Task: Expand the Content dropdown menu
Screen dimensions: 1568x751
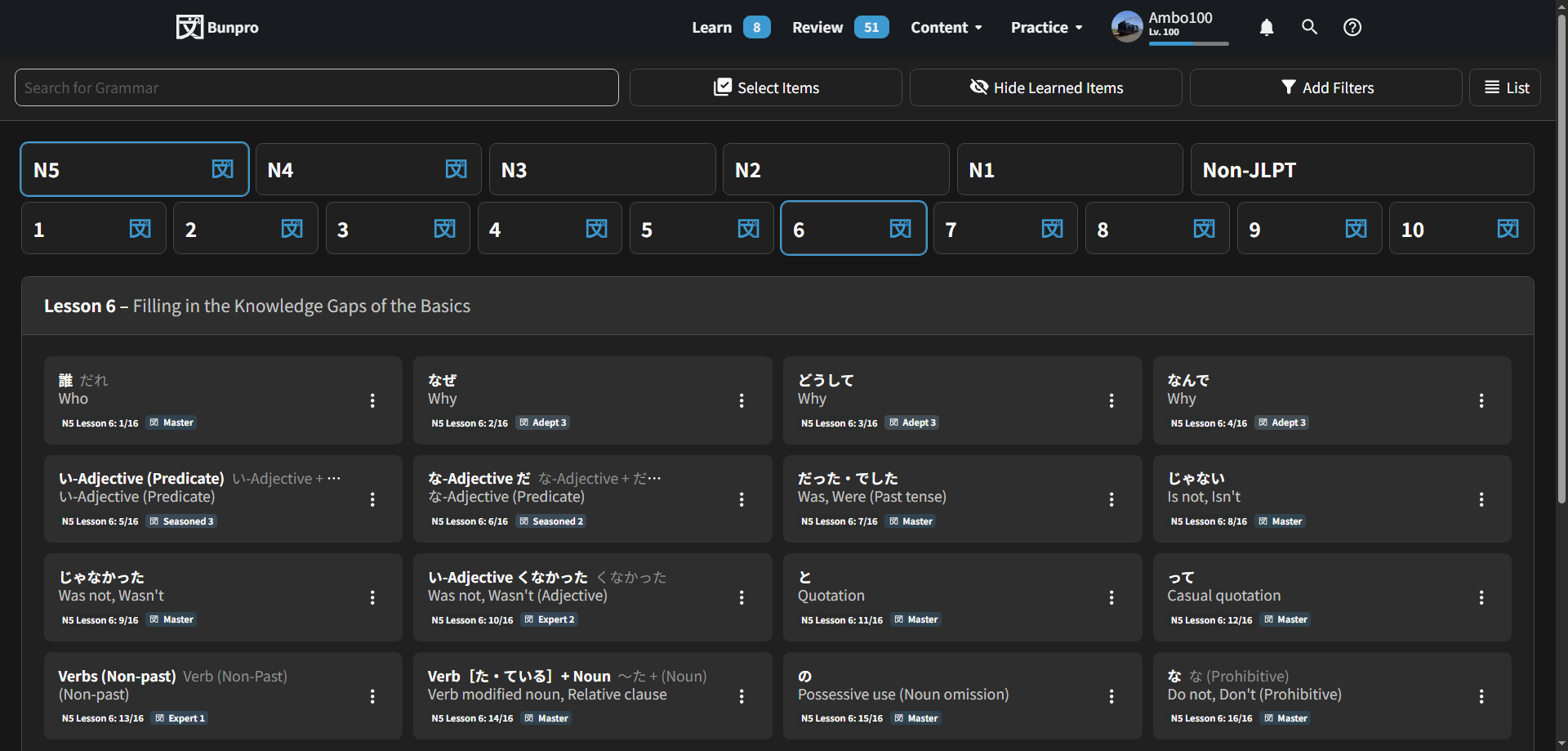Action: point(946,27)
